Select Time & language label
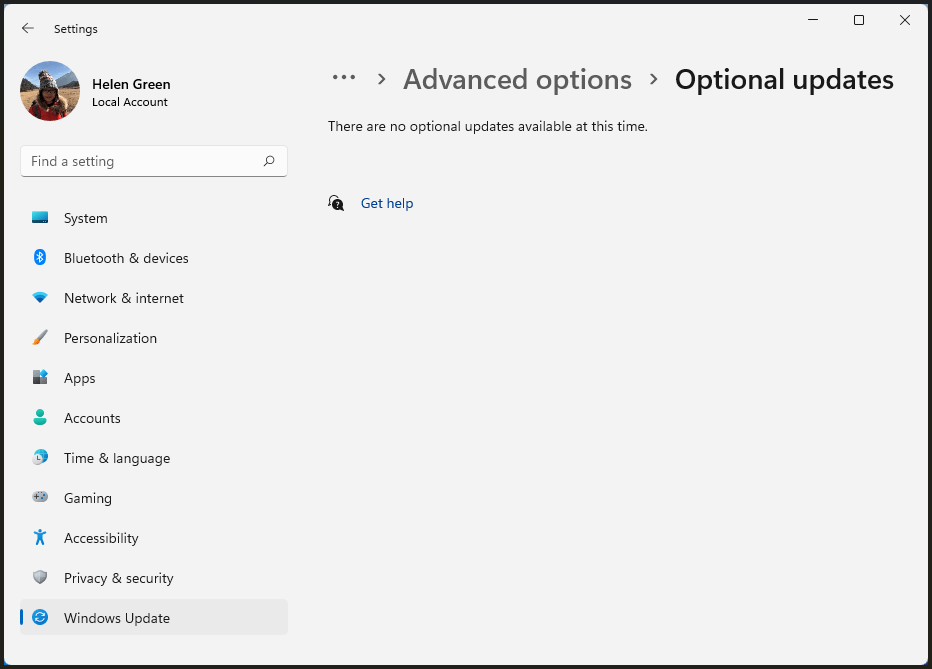 click(117, 458)
